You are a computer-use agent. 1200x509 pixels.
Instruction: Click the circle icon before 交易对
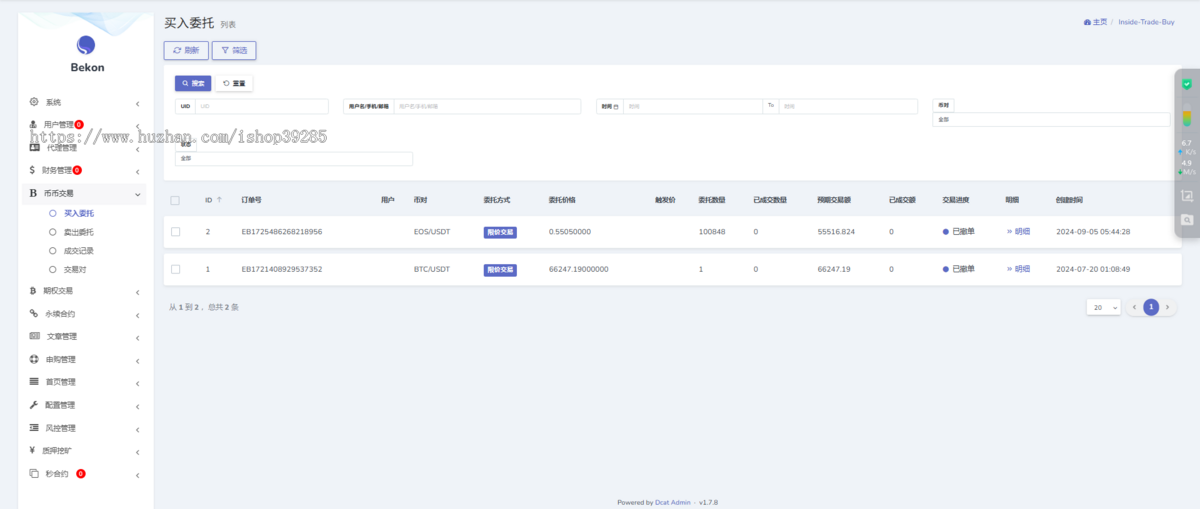pyautogui.click(x=53, y=270)
